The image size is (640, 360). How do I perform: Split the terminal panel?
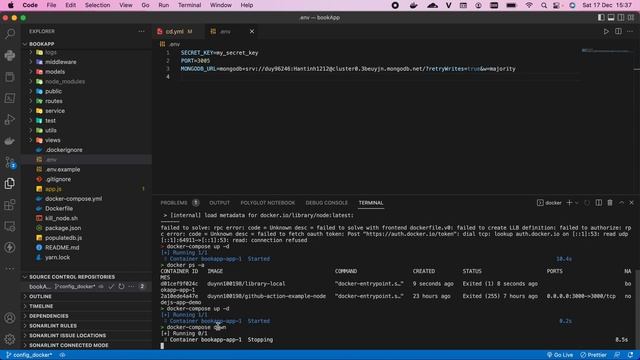point(598,203)
